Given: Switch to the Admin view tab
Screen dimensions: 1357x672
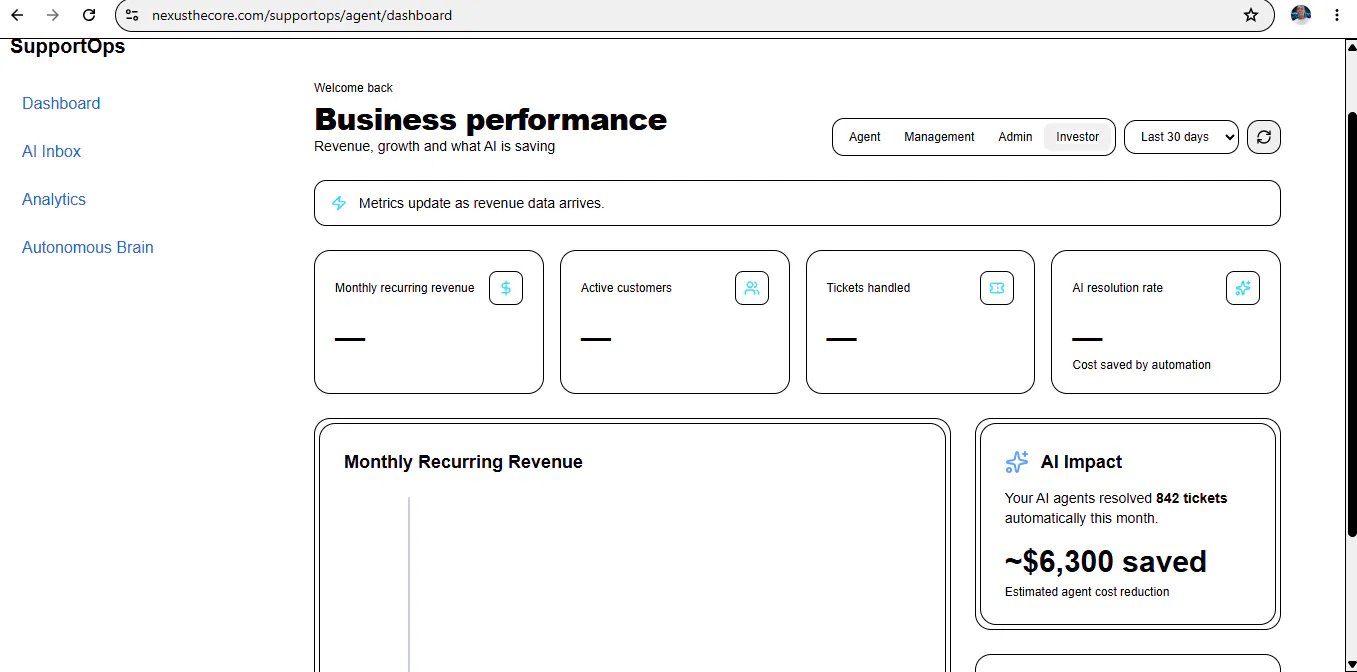Looking at the screenshot, I should [x=1015, y=137].
